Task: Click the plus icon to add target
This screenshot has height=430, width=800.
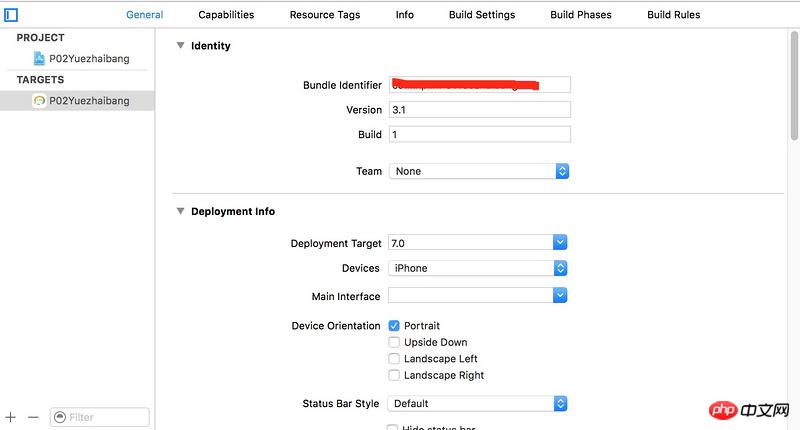Action: coord(11,417)
